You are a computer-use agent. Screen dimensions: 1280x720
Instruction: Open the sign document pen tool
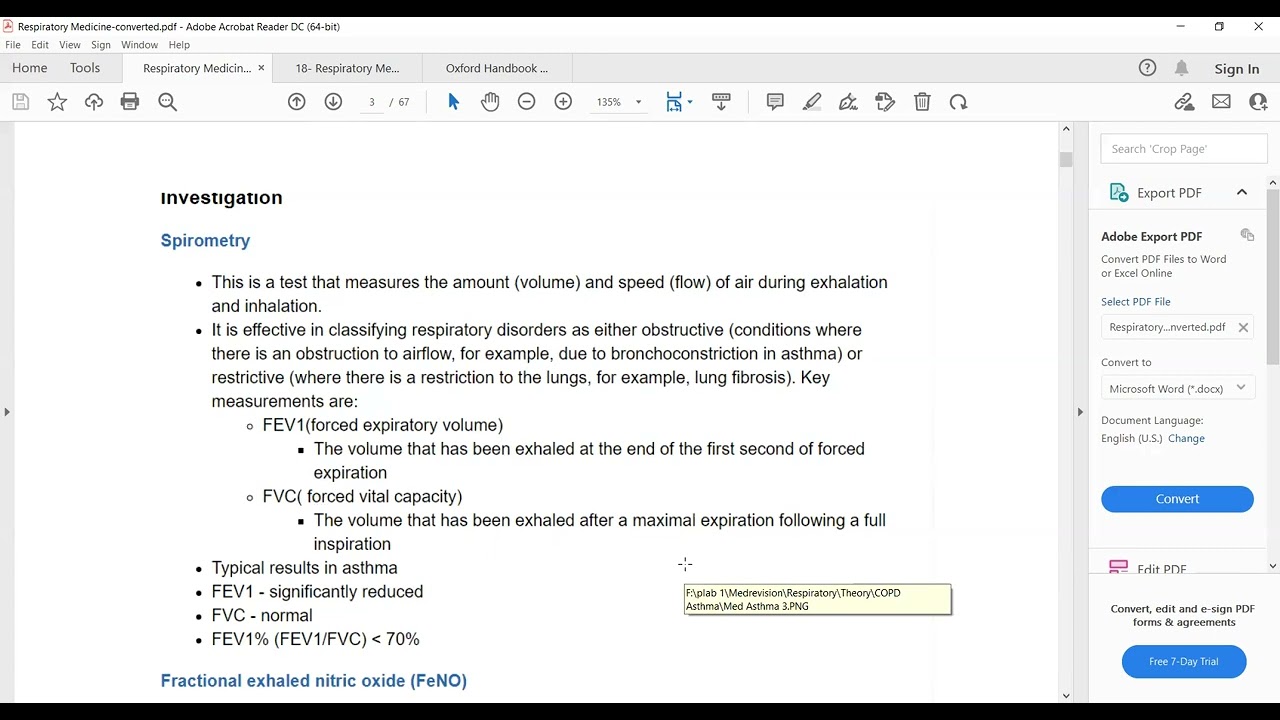(x=849, y=102)
